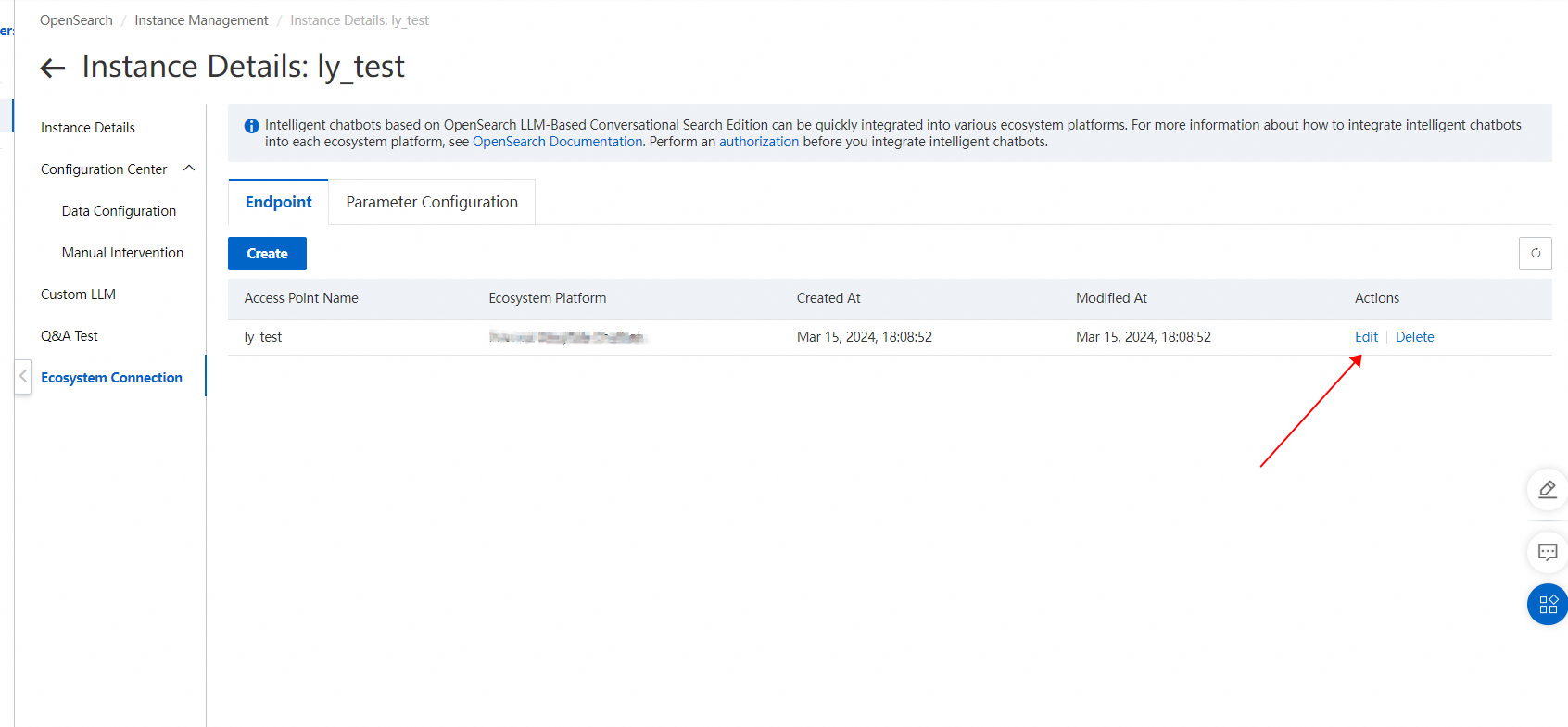Click the back arrow beside Instance Details
This screenshot has width=1568, height=727.
(53, 68)
